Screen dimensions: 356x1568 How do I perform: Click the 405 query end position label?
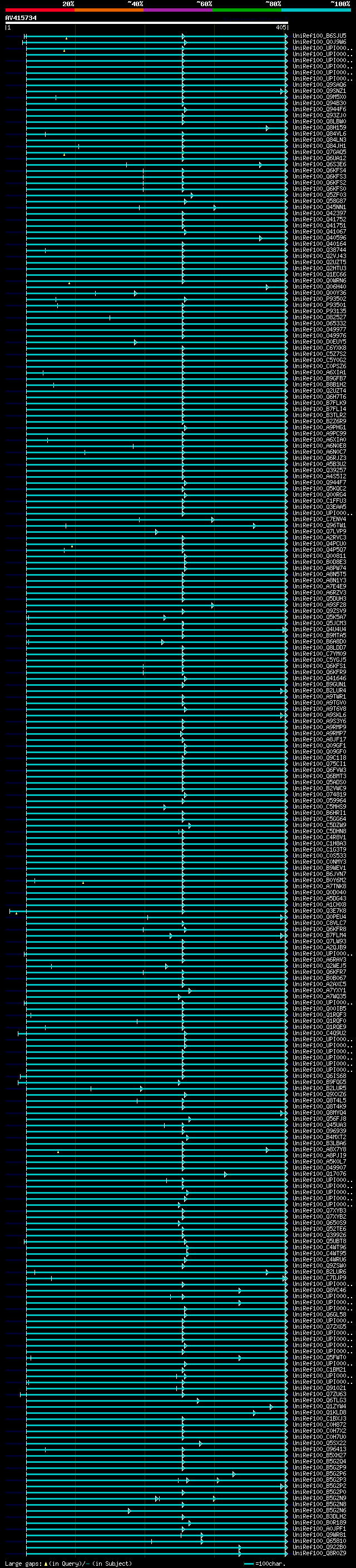280,27
